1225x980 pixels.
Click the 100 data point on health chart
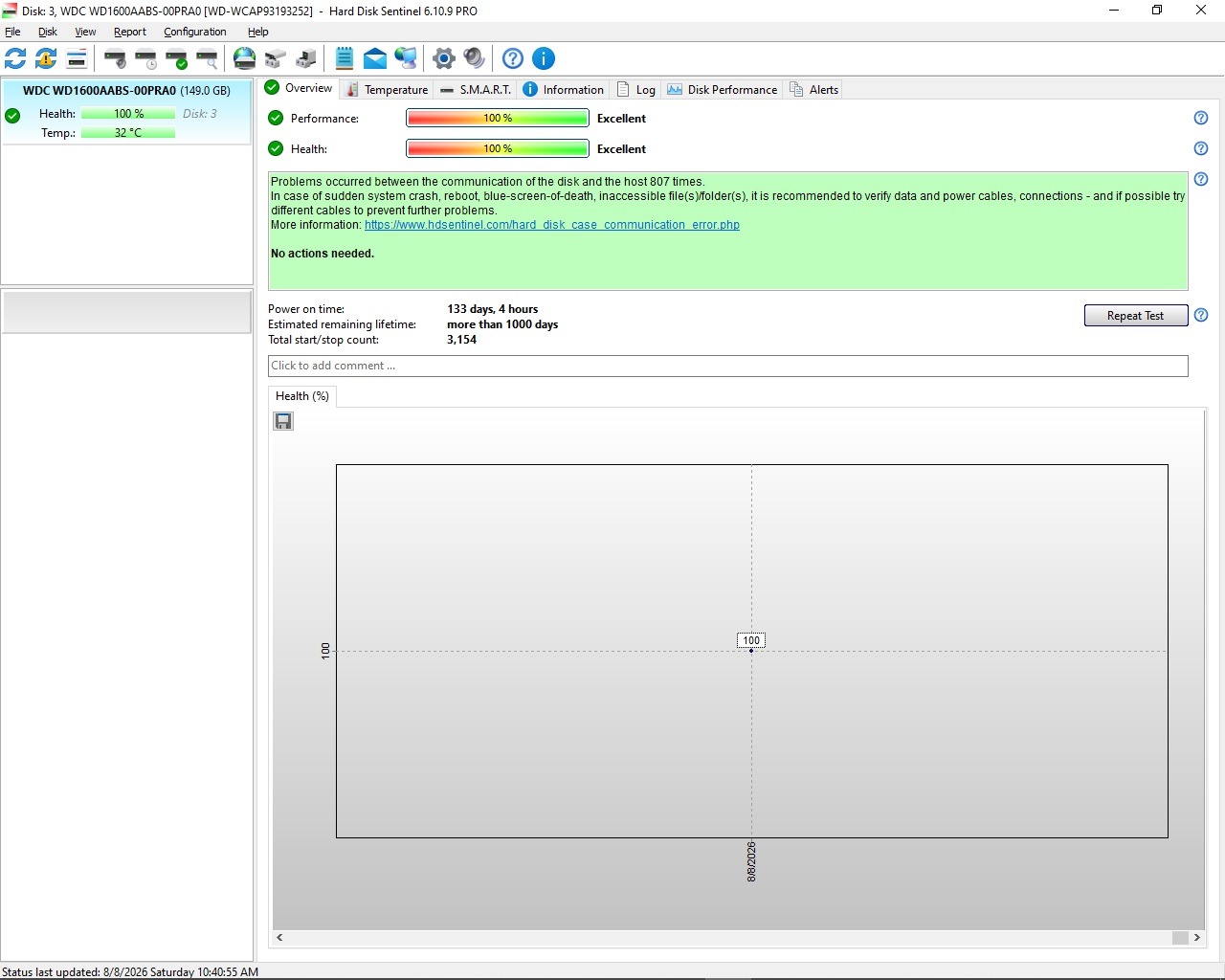click(751, 651)
